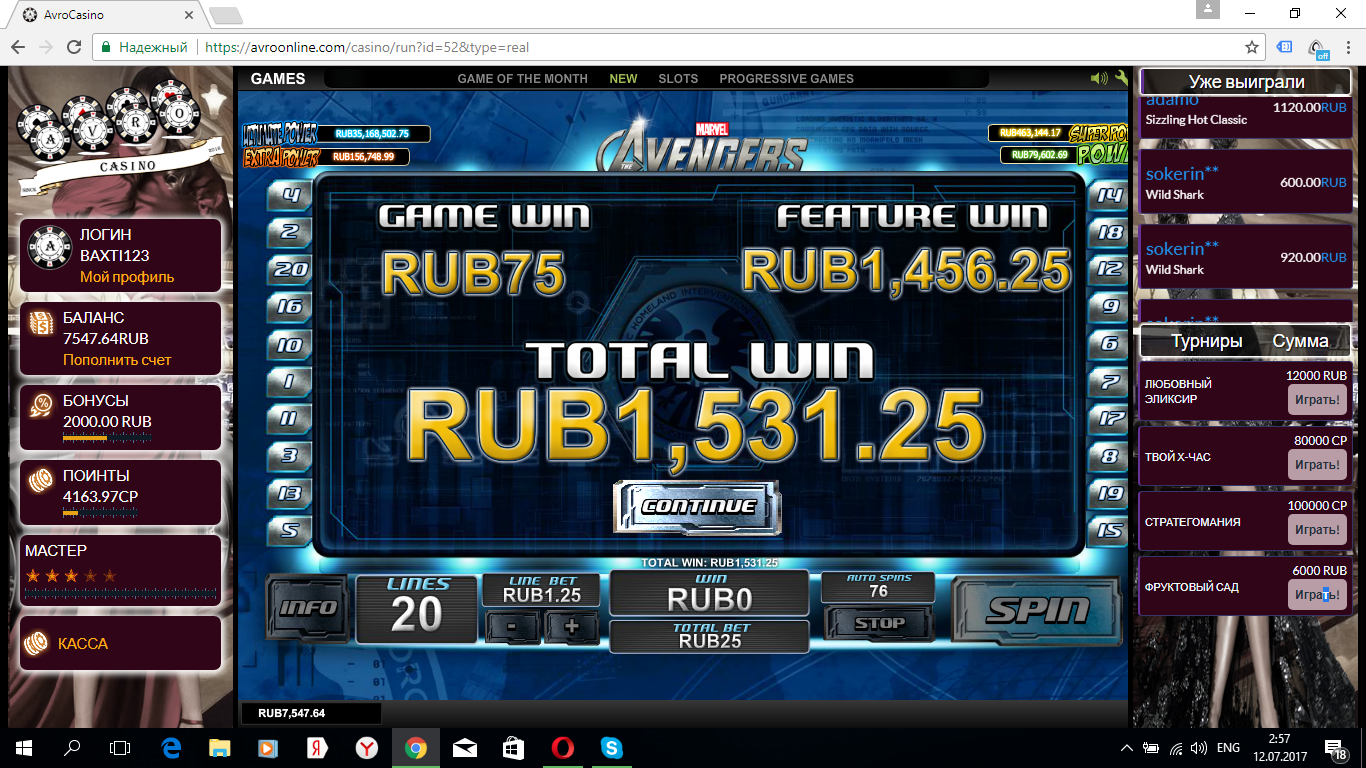Select payline number 4 marker

[290, 197]
